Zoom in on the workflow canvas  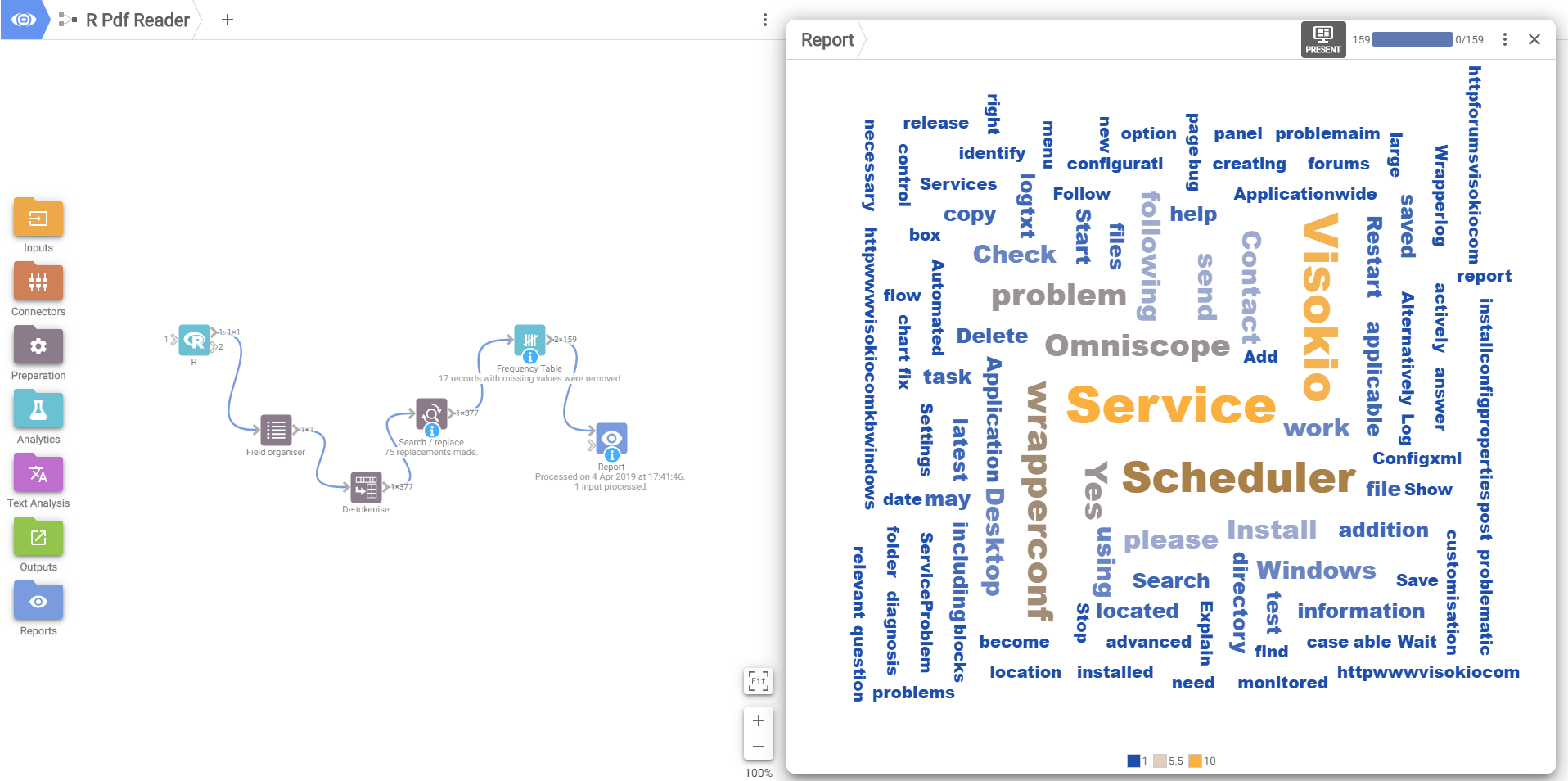759,720
